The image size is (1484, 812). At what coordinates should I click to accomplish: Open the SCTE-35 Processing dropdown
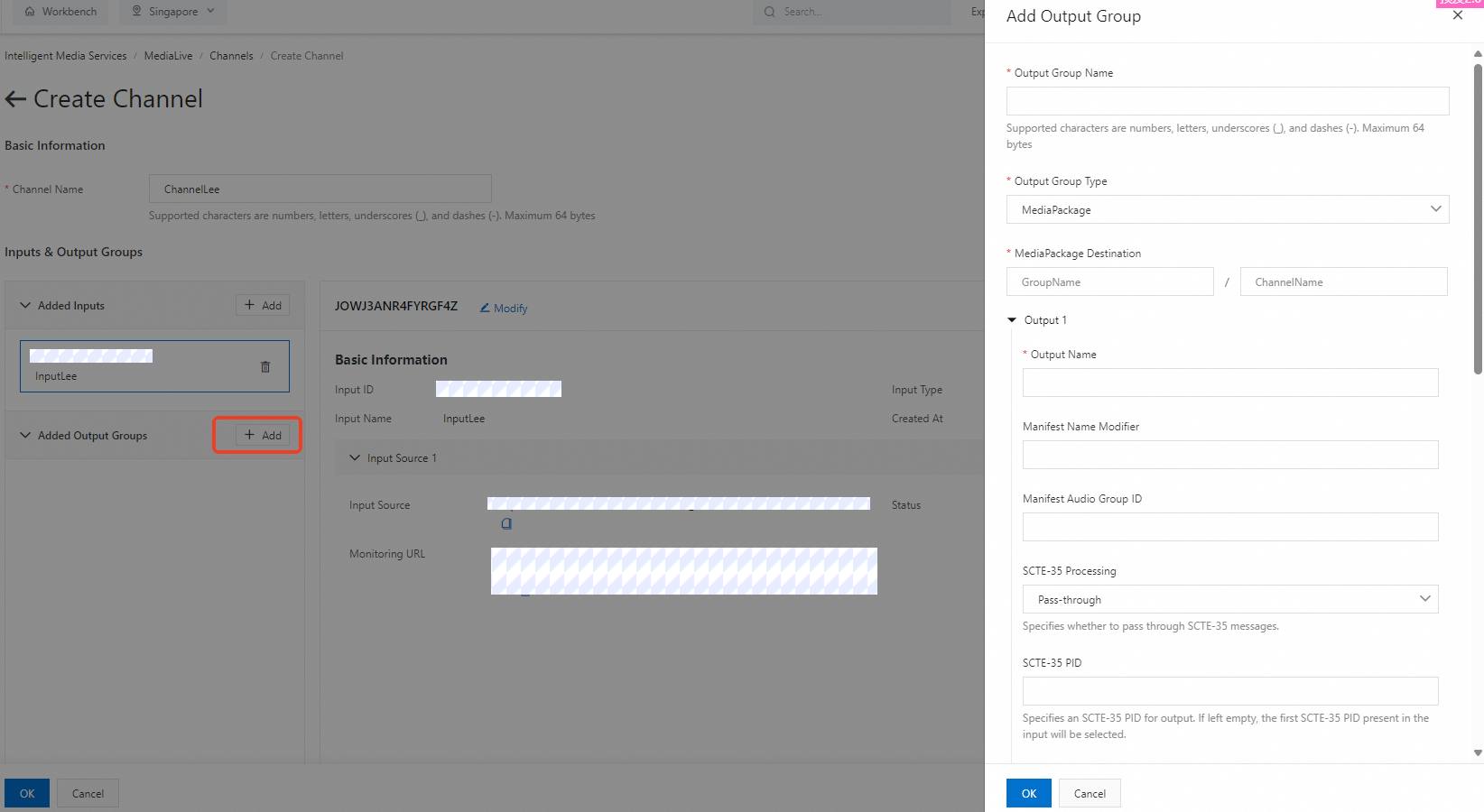pos(1229,599)
